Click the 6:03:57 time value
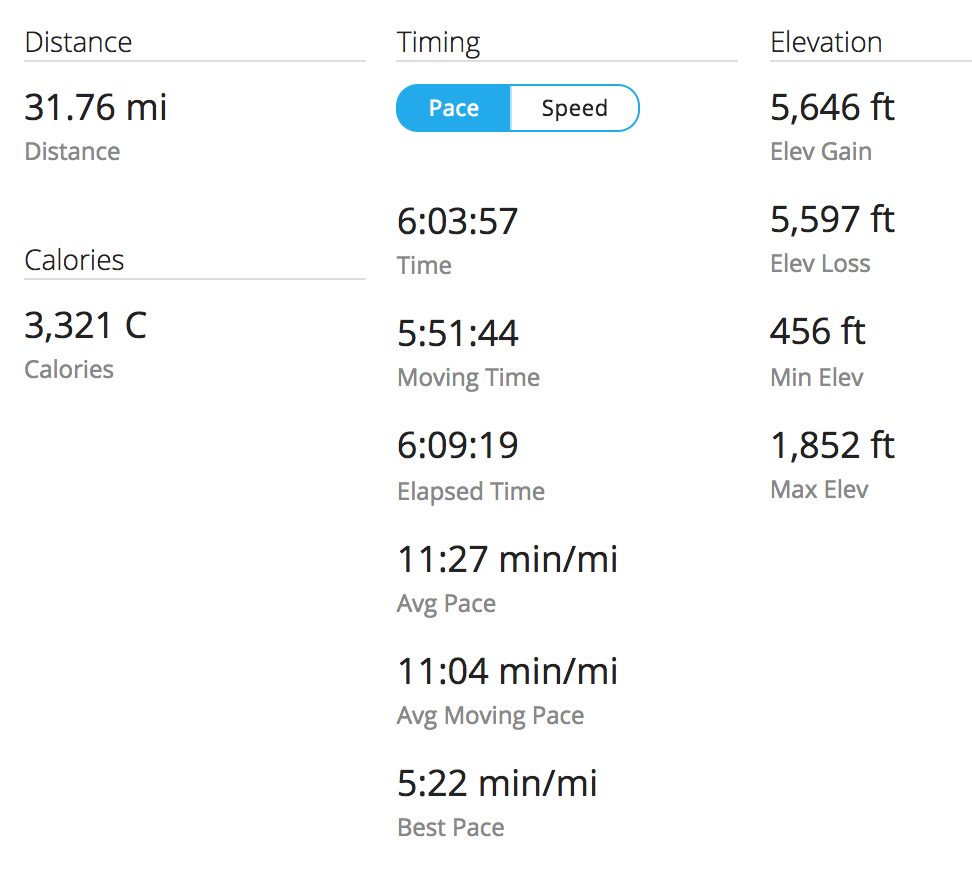The image size is (972, 872). click(x=458, y=221)
